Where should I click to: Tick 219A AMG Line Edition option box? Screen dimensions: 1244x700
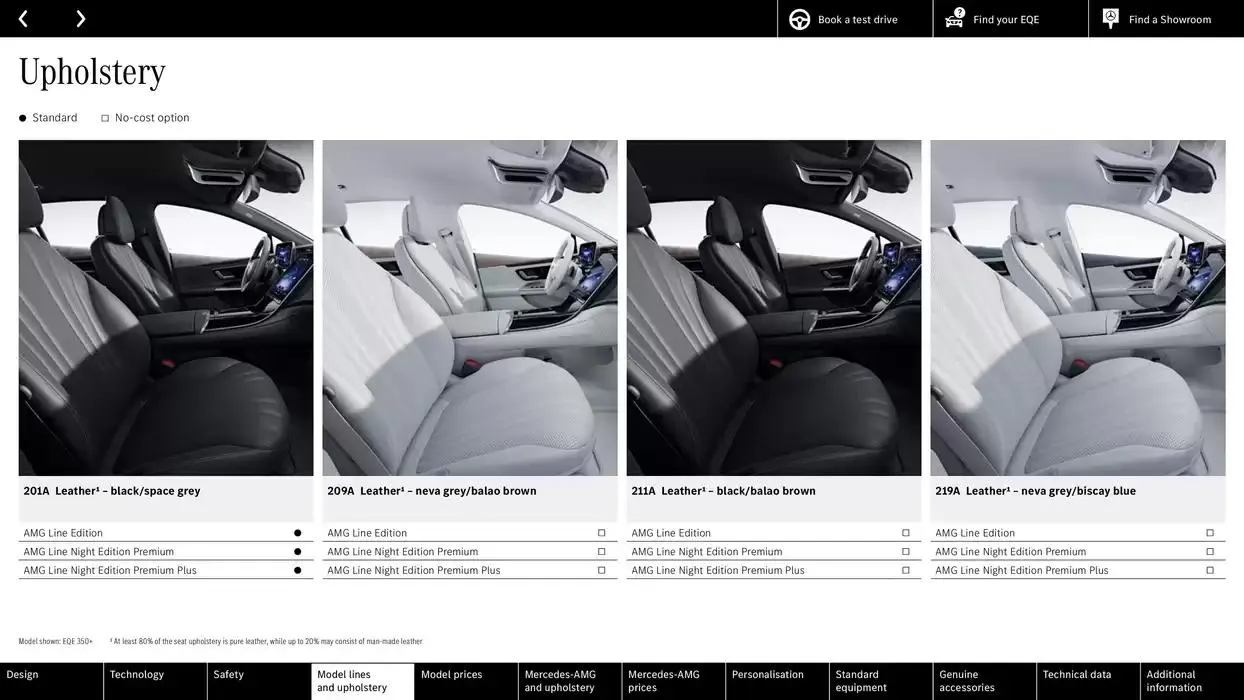click(x=1210, y=533)
